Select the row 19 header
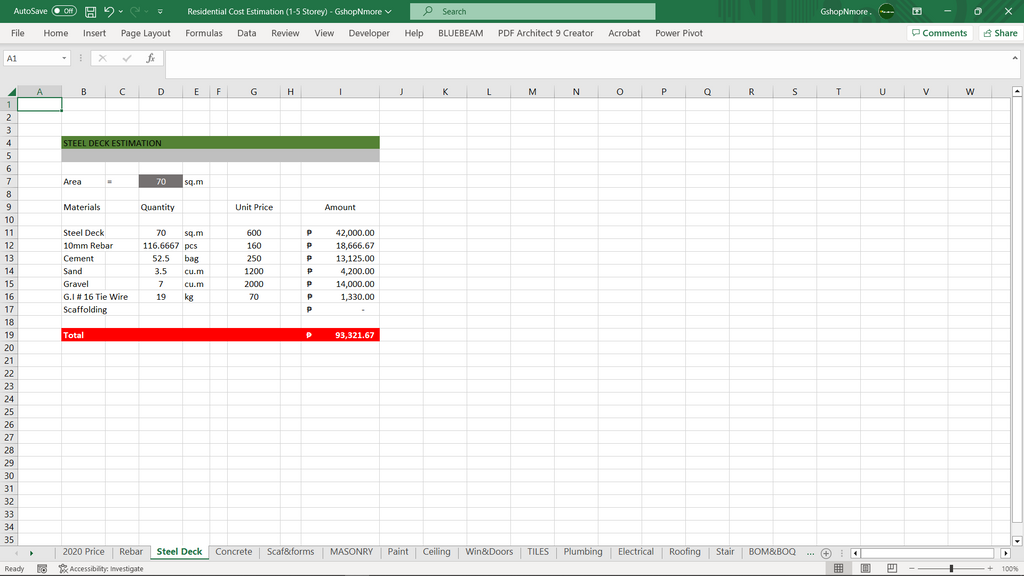The image size is (1024, 576). pos(8,335)
